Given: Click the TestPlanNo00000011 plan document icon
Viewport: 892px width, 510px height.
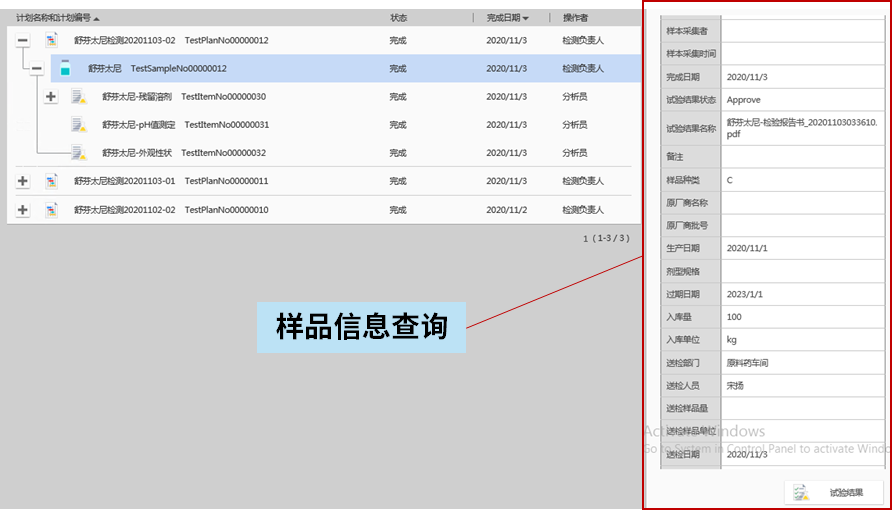Looking at the screenshot, I should 51,181.
